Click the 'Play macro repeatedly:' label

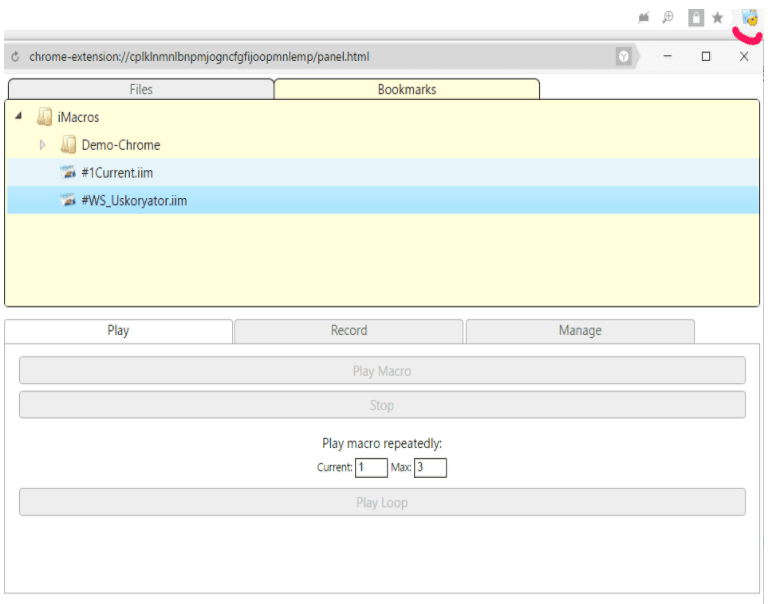[382, 443]
